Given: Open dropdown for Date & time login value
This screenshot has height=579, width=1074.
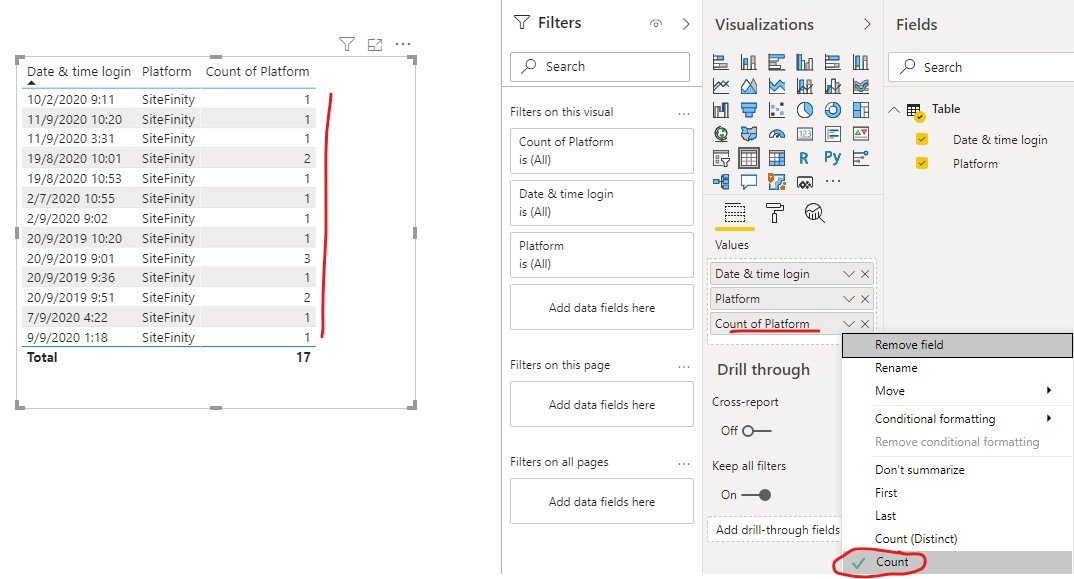Looking at the screenshot, I should (849, 273).
